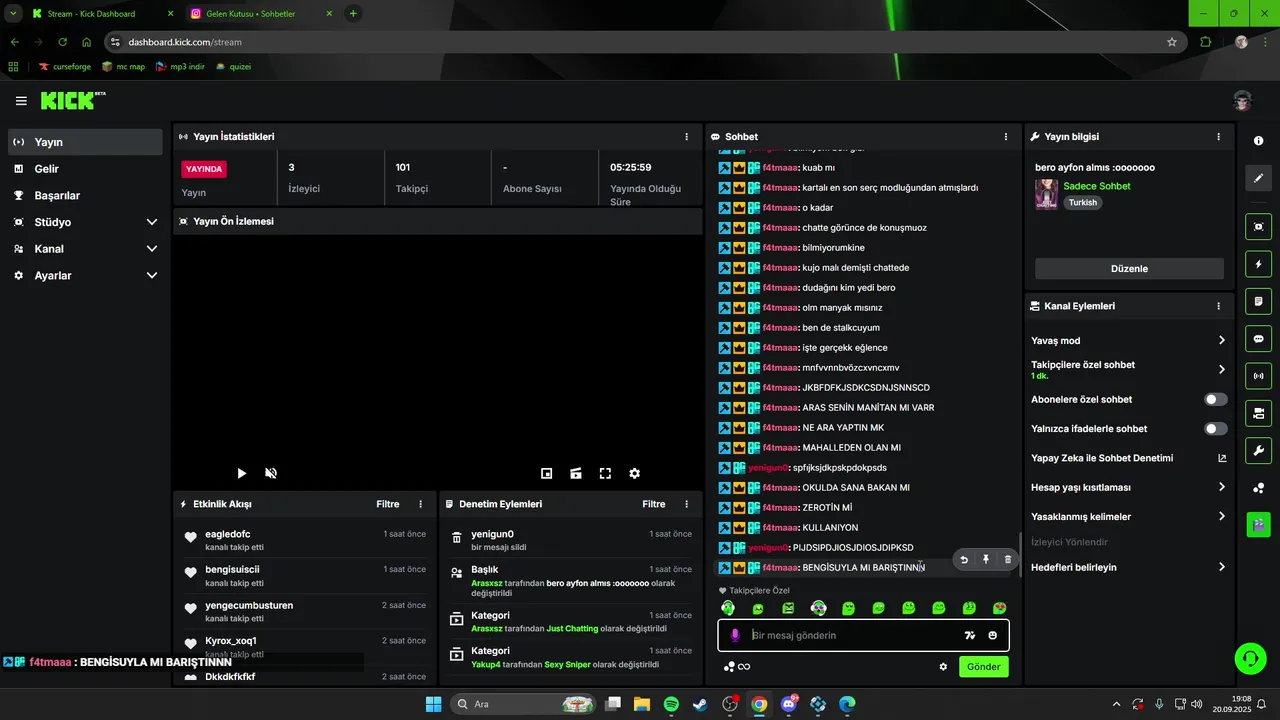Click the reply arrow on the hovered message
The height and width of the screenshot is (720, 1280).
click(x=964, y=560)
